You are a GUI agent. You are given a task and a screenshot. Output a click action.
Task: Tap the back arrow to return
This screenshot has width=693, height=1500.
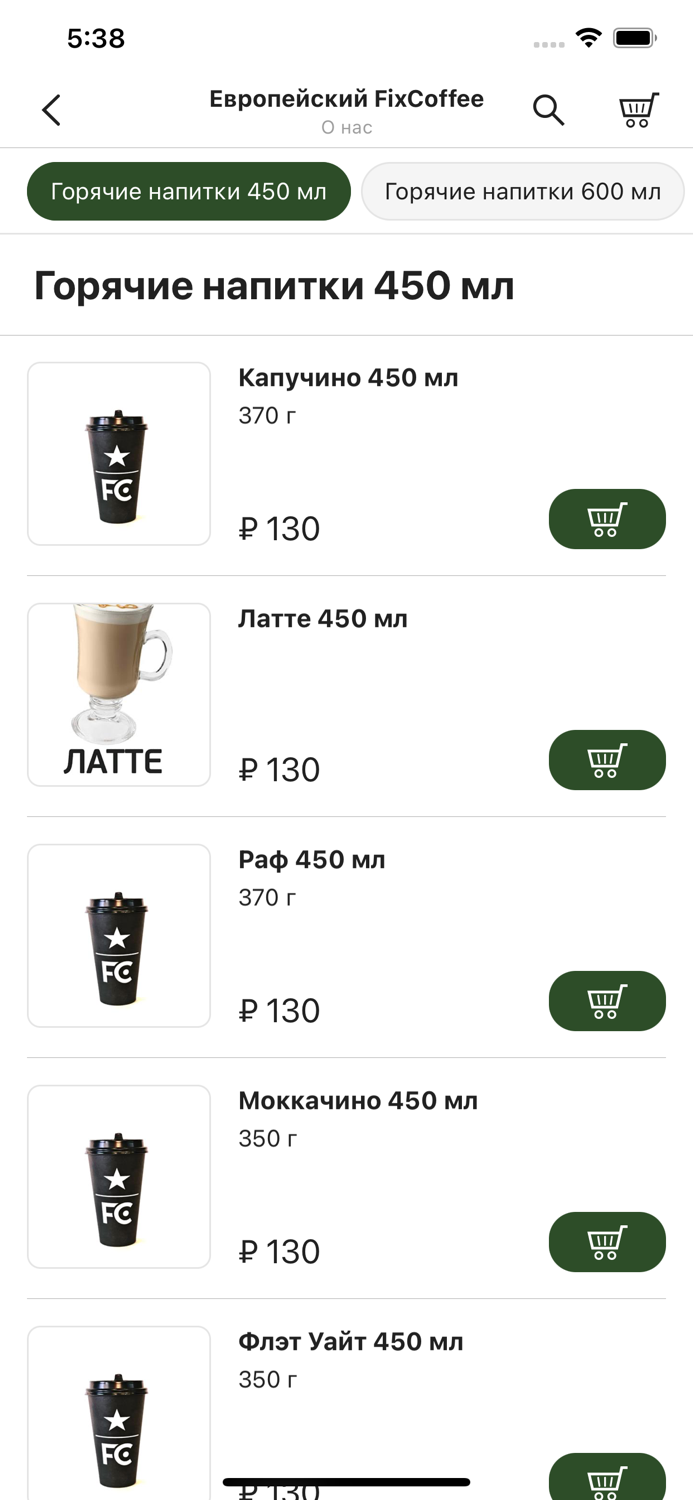pyautogui.click(x=51, y=110)
